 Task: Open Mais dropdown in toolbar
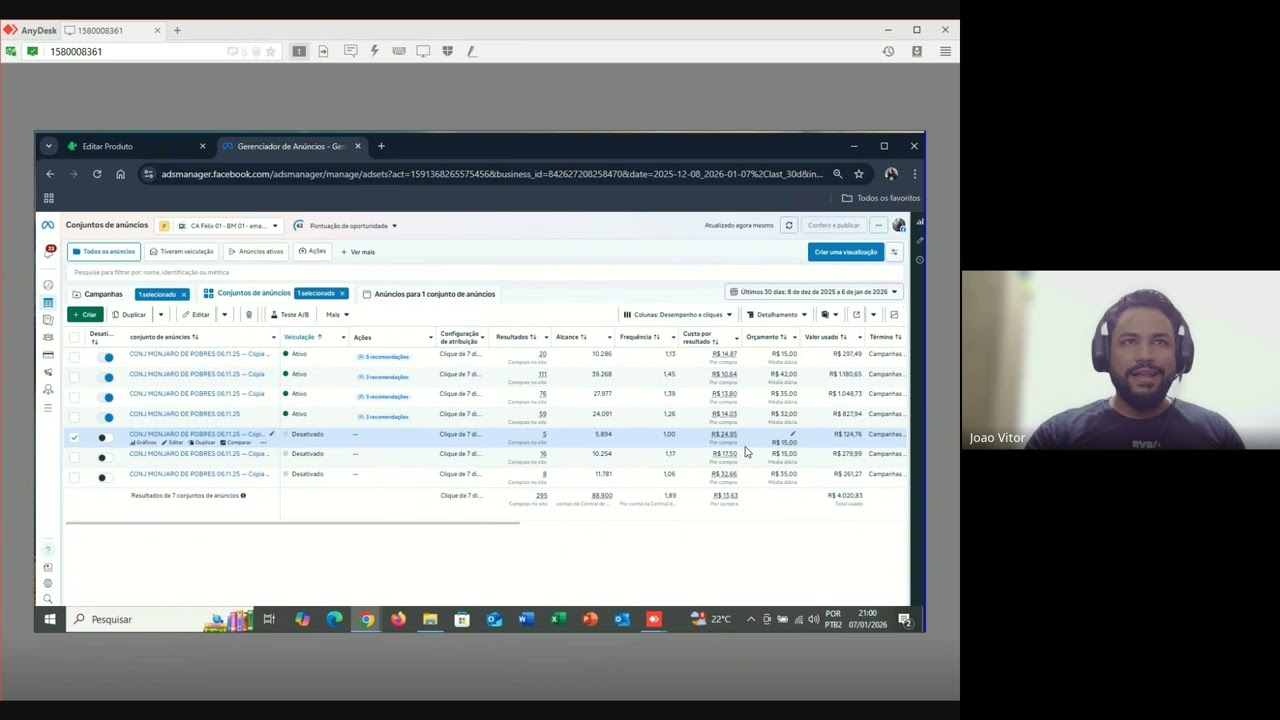point(337,314)
